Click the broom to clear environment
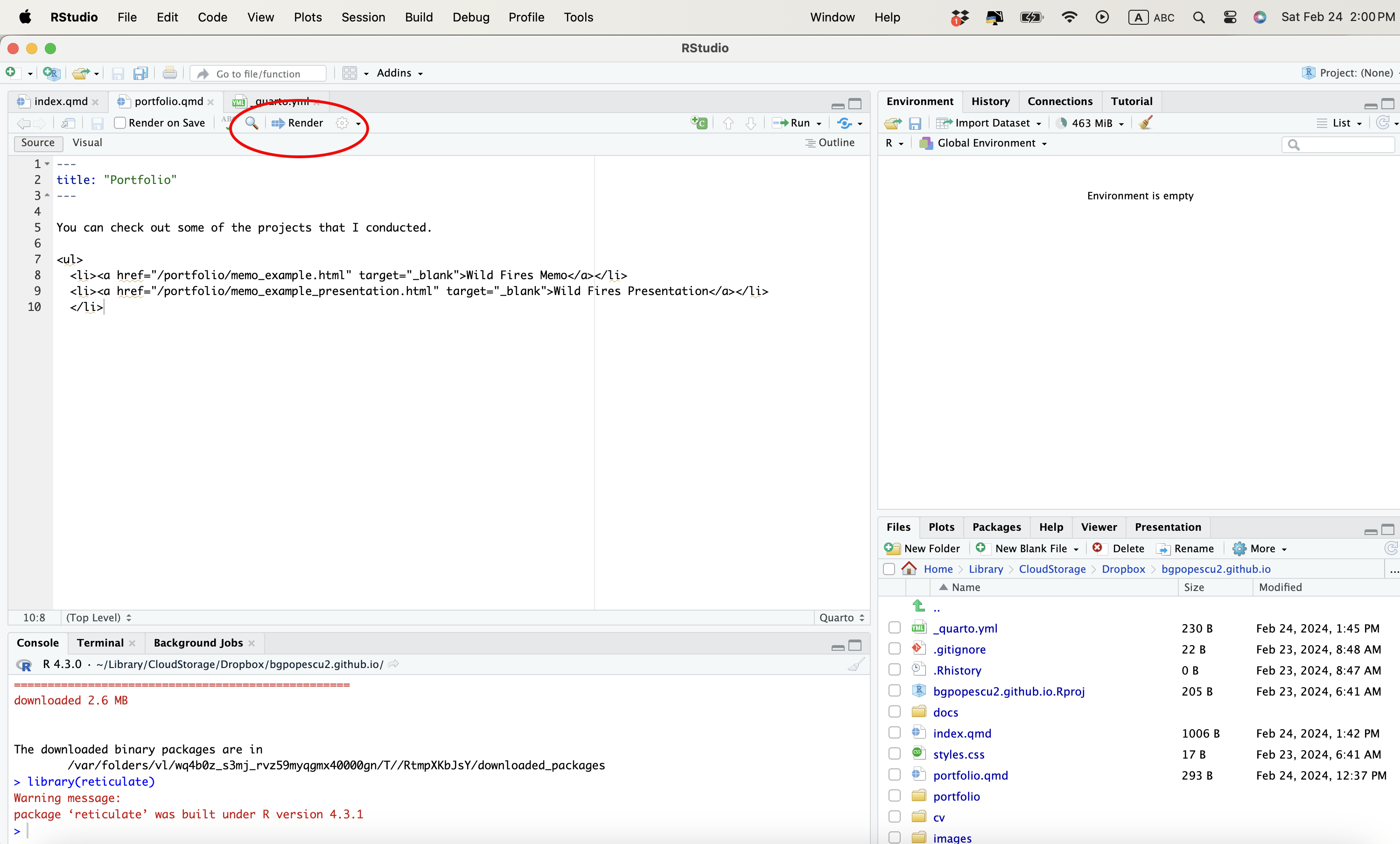Viewport: 1400px width, 844px height. point(1146,123)
